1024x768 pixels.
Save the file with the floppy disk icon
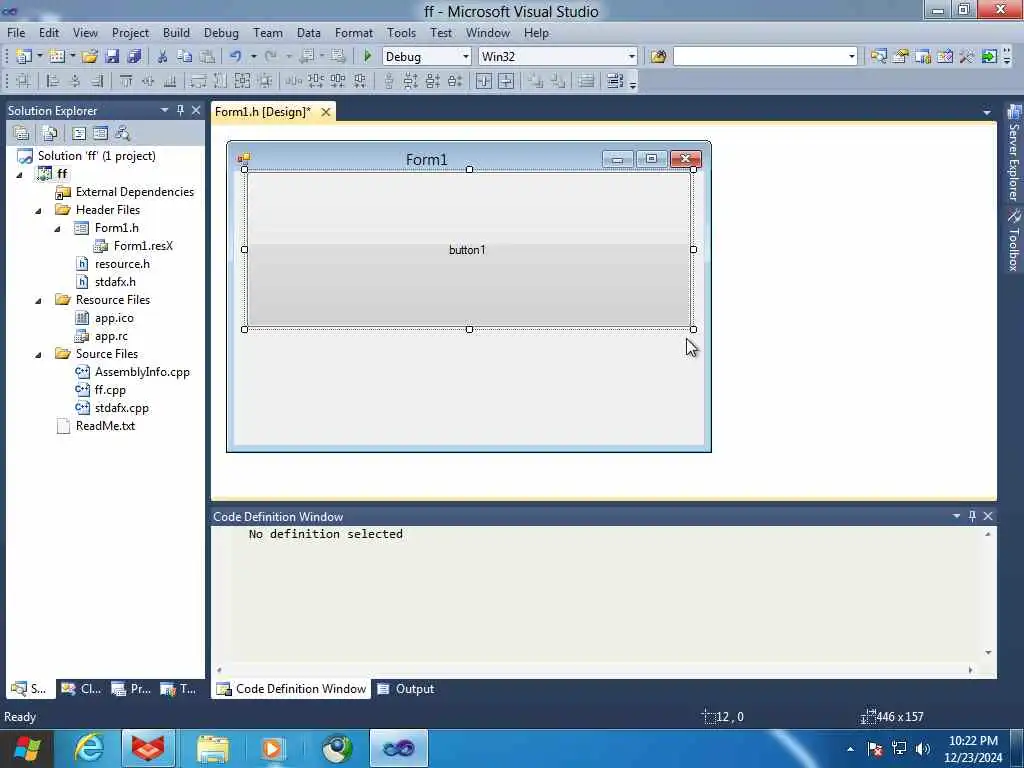coord(112,57)
